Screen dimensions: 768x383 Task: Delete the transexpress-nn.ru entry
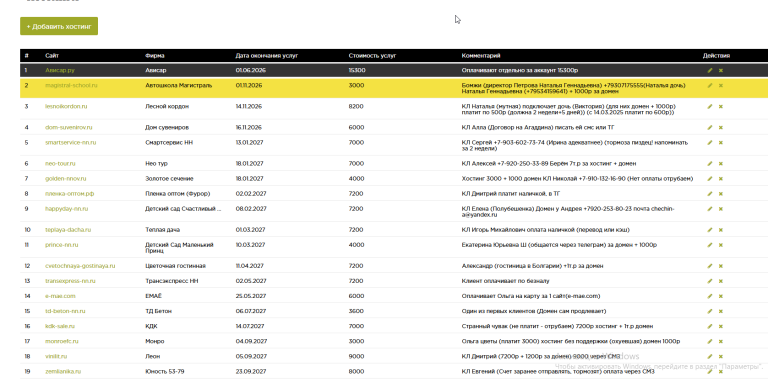pos(720,282)
